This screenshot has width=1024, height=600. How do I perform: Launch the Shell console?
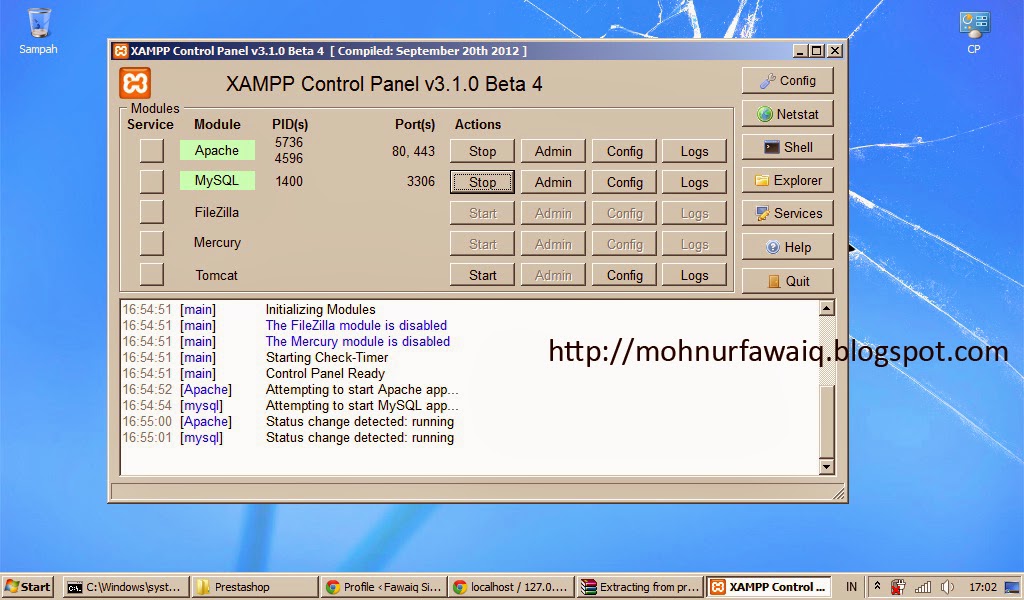[x=788, y=148]
